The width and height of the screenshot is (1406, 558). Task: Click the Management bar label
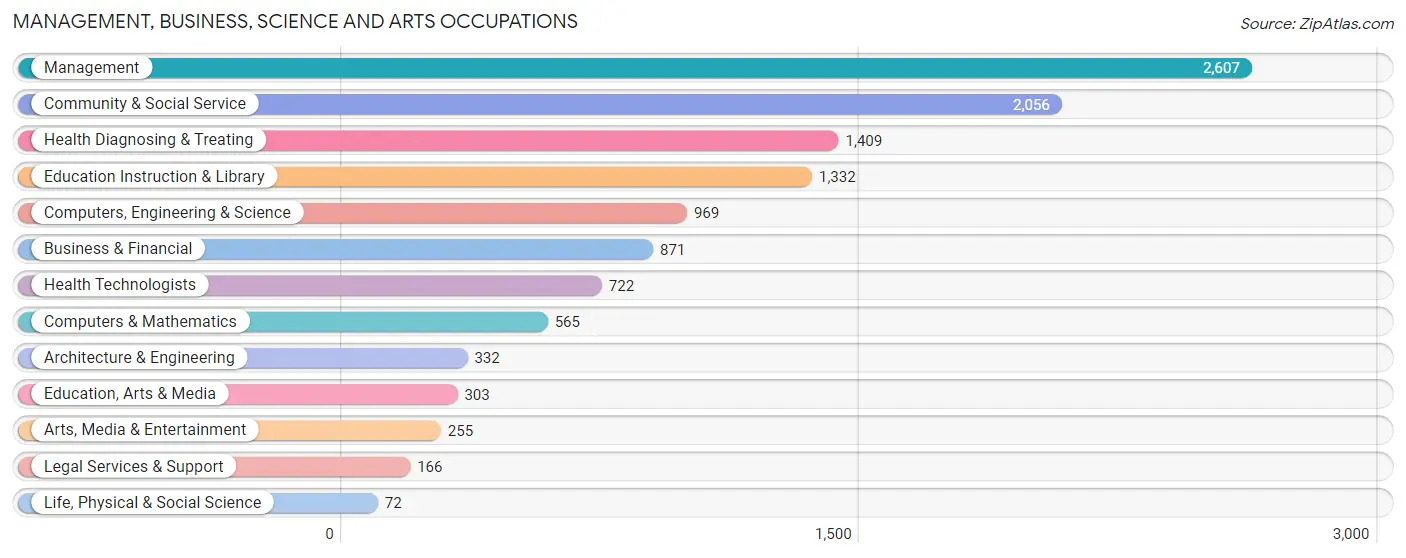click(x=91, y=68)
